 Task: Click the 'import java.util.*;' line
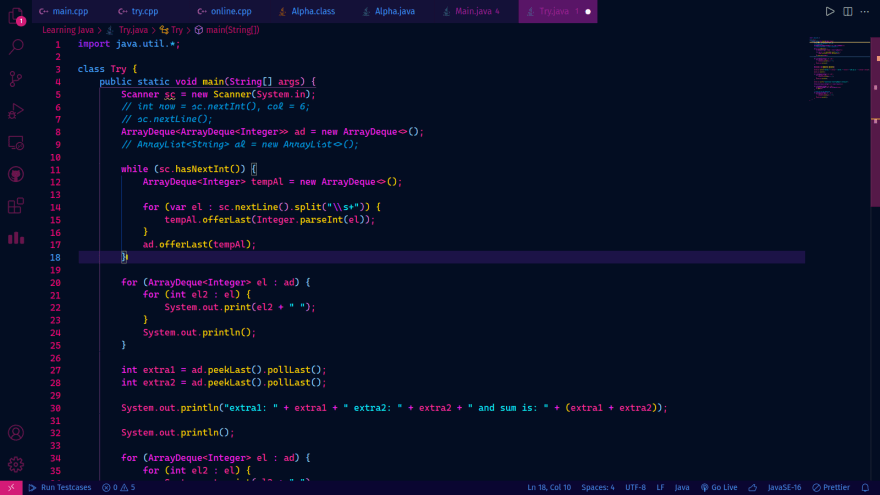tap(129, 44)
